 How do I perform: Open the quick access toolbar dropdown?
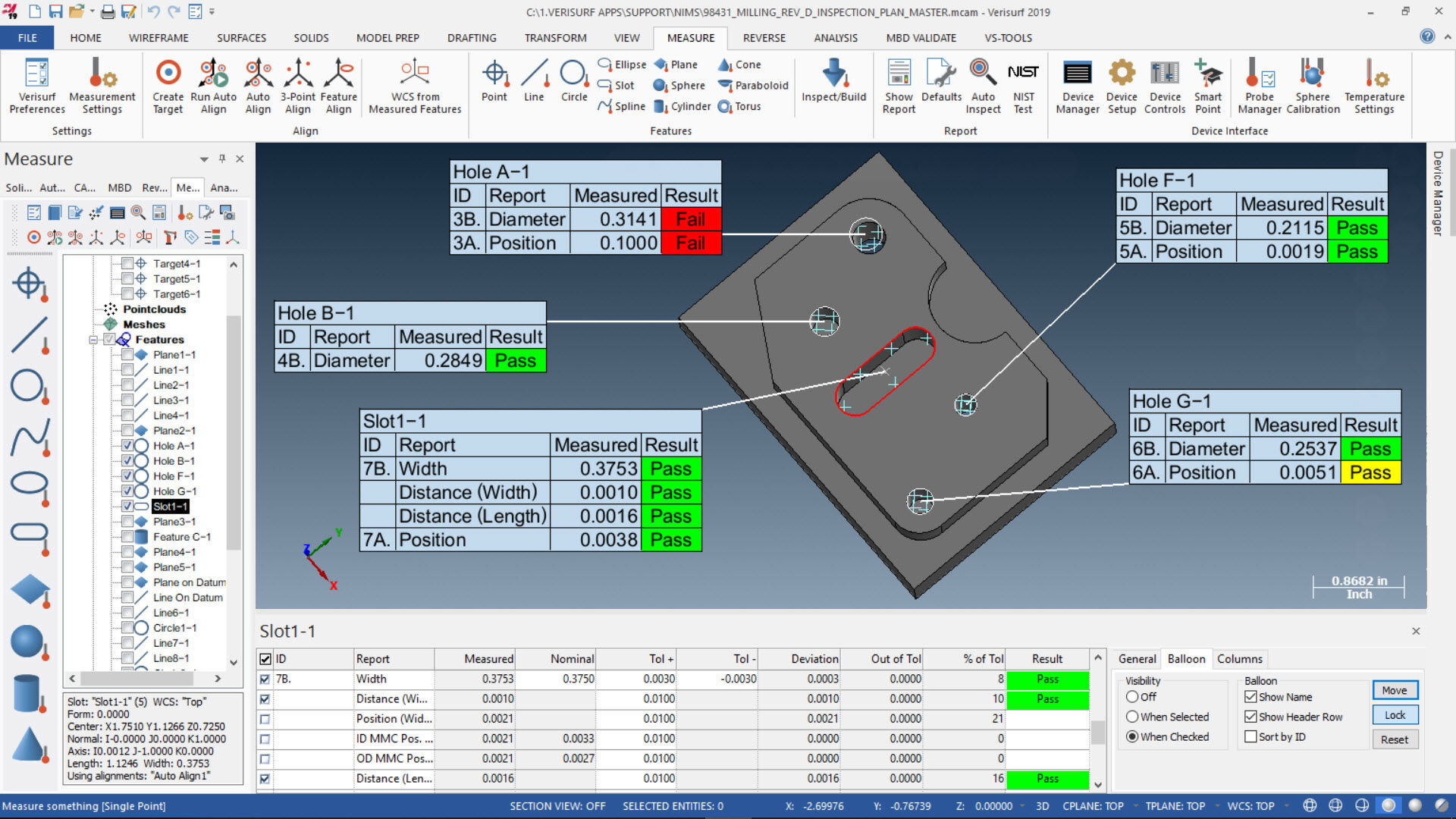tap(212, 11)
